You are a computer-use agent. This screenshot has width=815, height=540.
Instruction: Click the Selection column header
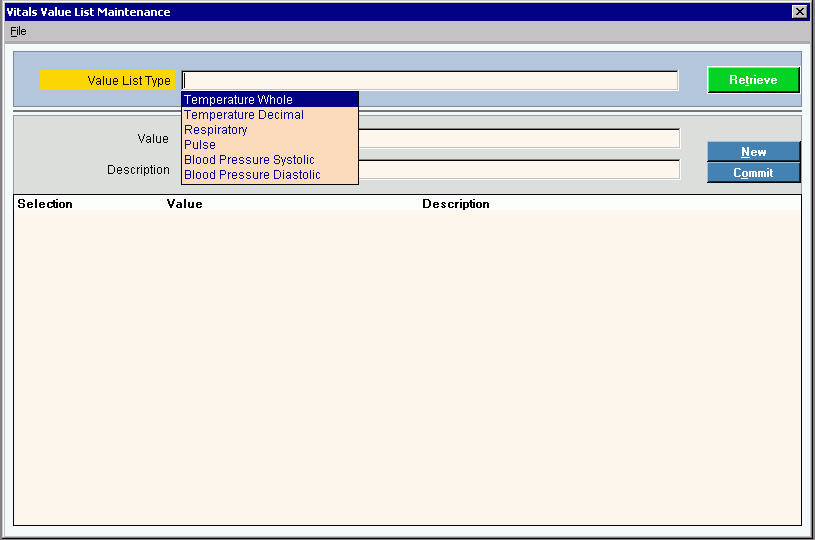coord(45,204)
